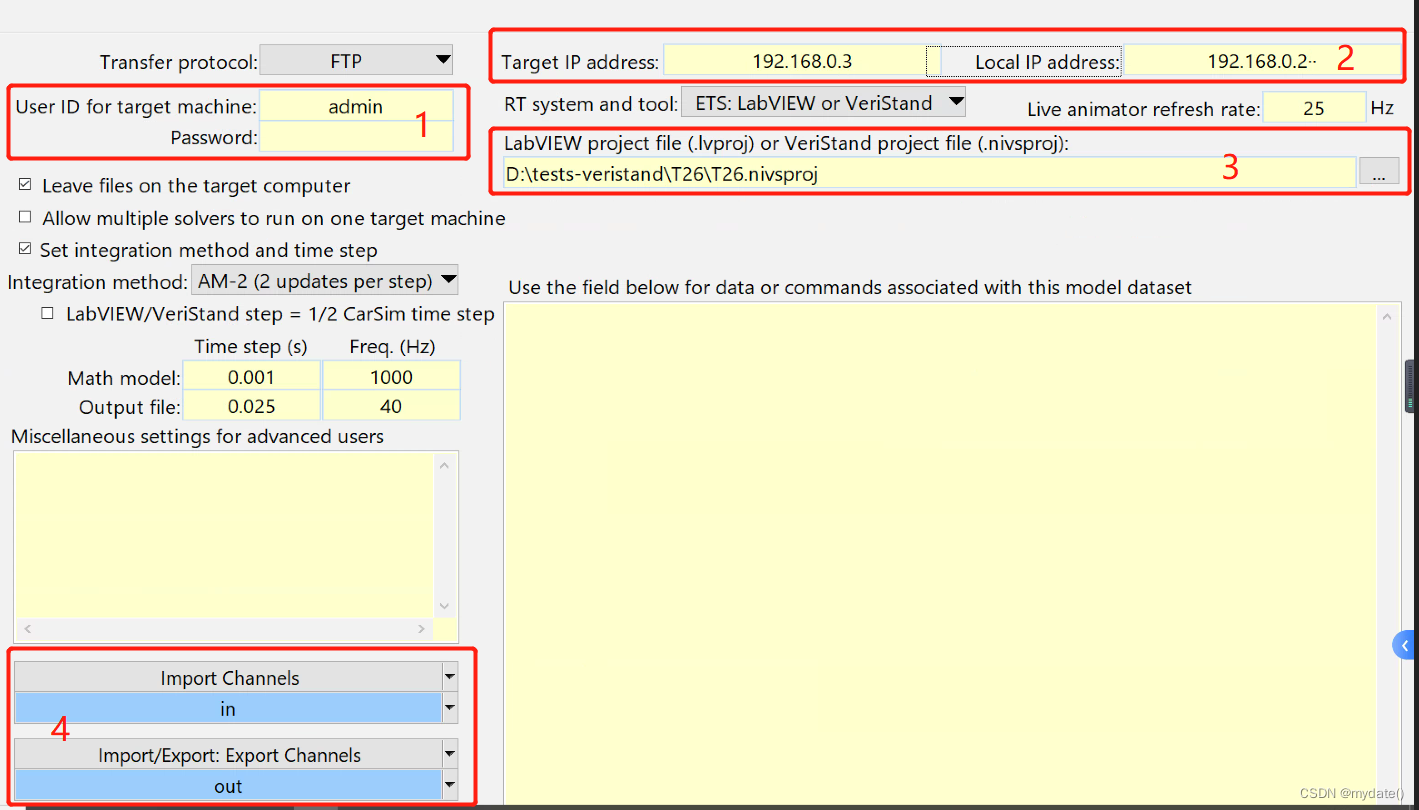Click the VeriStand project file path field
The width and height of the screenshot is (1419, 810).
929,174
